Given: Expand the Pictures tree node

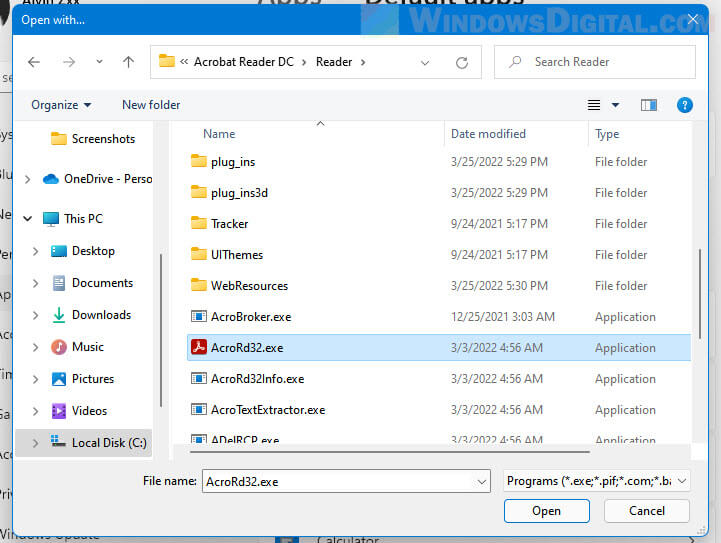Looking at the screenshot, I should (x=35, y=379).
